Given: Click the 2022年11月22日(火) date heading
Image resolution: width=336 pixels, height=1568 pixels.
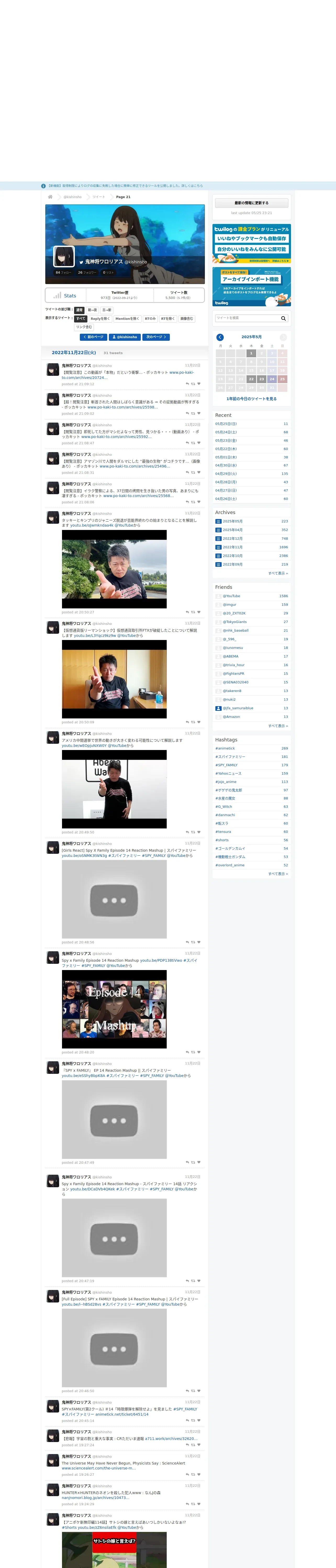Looking at the screenshot, I should click(x=74, y=353).
